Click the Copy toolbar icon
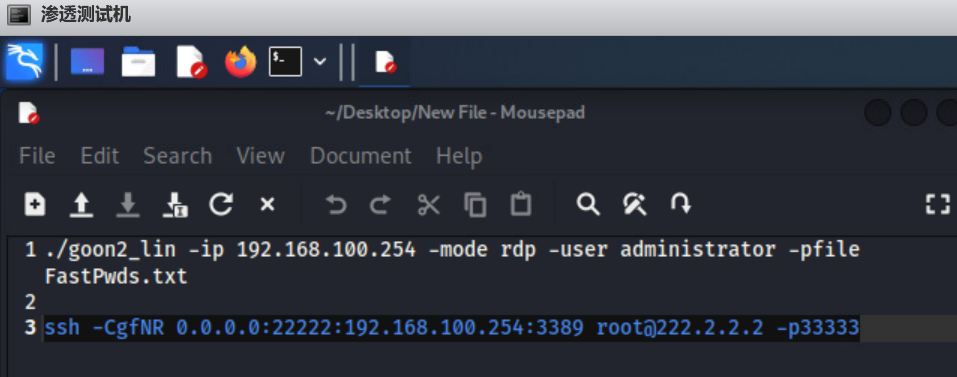This screenshot has width=957, height=377. (x=475, y=204)
